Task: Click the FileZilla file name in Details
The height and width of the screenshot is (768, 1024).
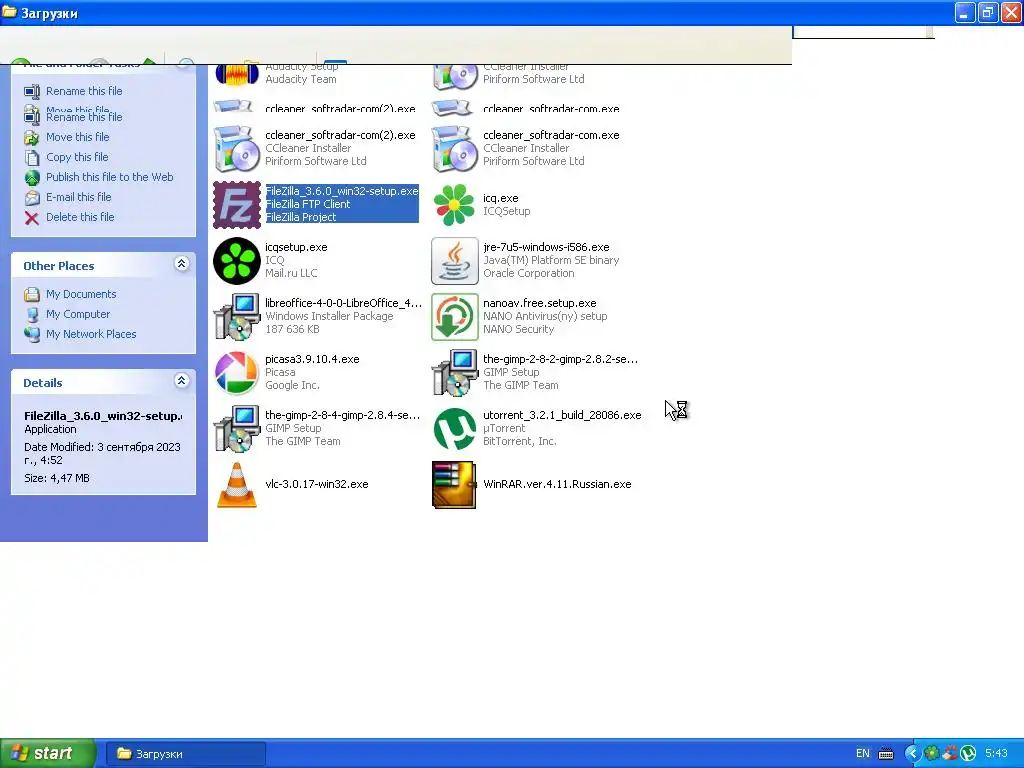Action: (x=103, y=416)
